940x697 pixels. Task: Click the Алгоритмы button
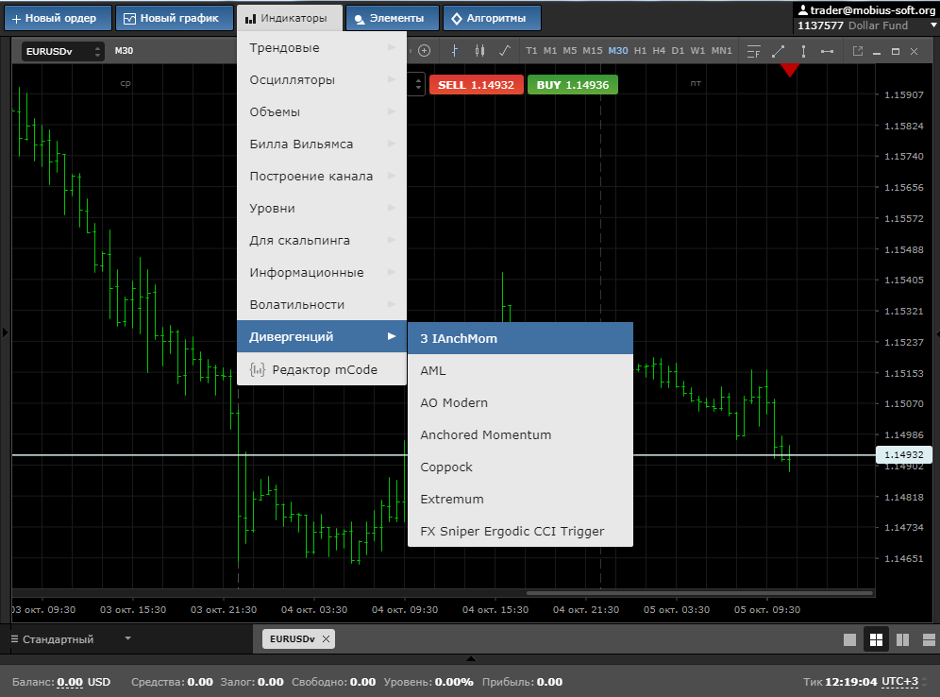(492, 18)
